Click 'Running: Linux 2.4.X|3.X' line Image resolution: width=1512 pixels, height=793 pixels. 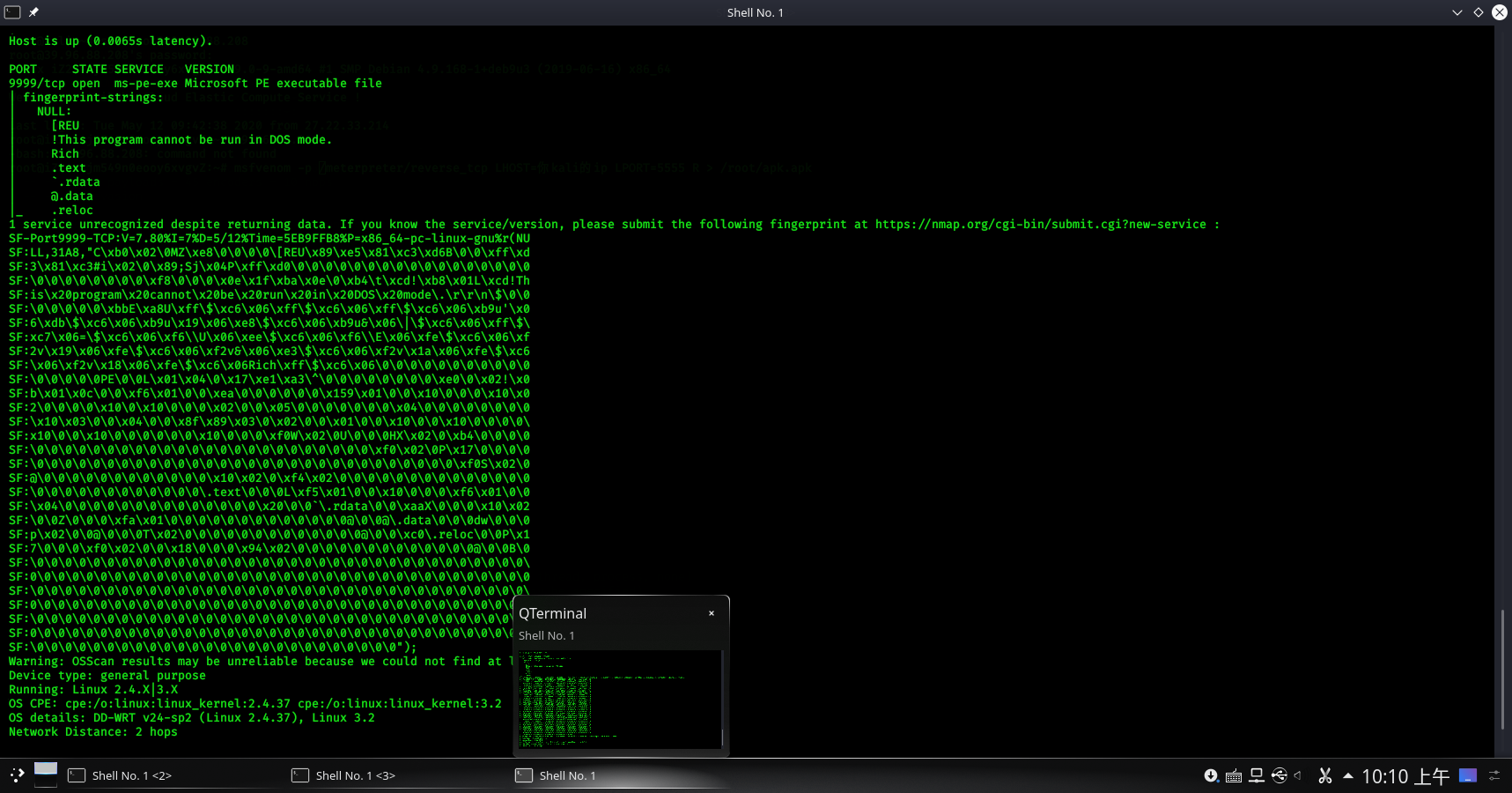pyautogui.click(x=93, y=690)
